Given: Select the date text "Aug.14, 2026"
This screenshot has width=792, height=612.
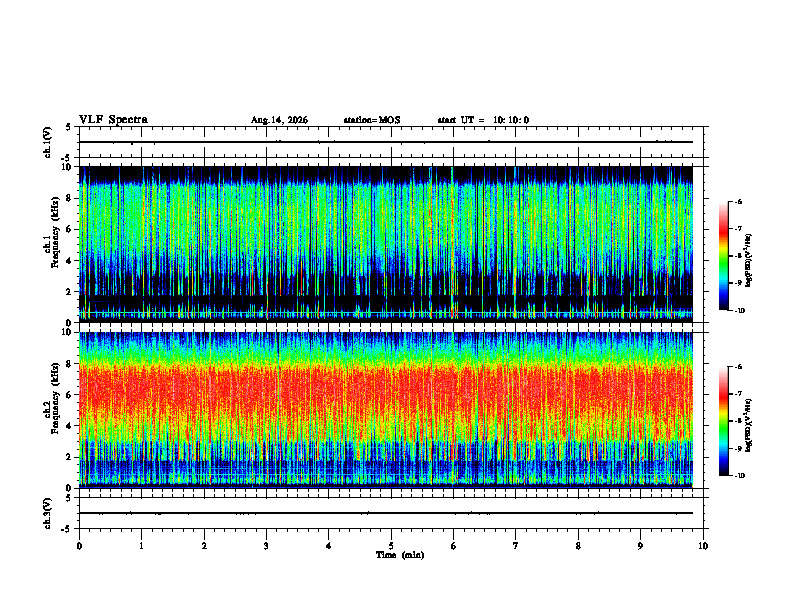Looking at the screenshot, I should tap(279, 120).
